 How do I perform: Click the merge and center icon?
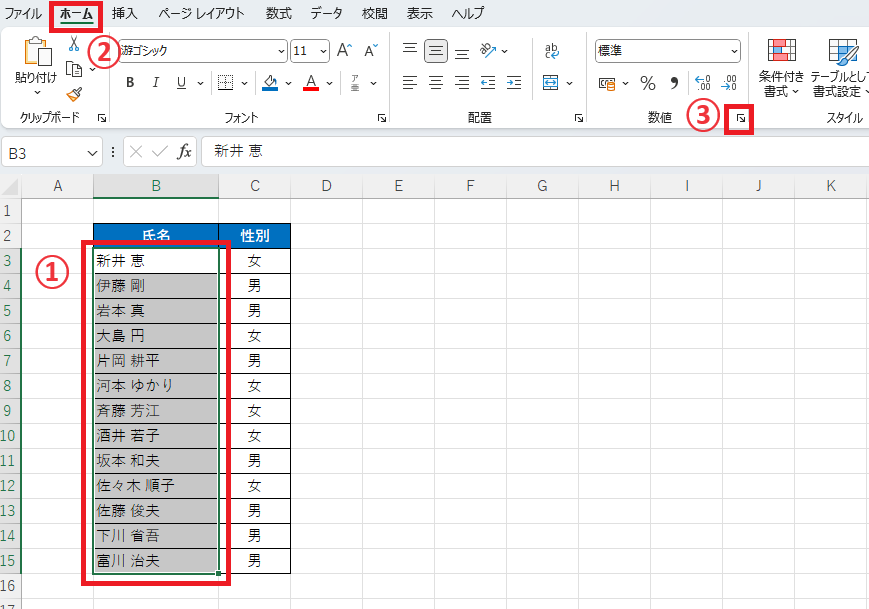point(550,83)
